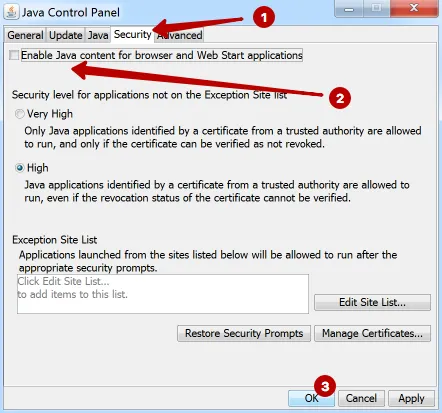This screenshot has width=442, height=413.
Task: Open Manage Certificates dialog
Action: [372, 333]
